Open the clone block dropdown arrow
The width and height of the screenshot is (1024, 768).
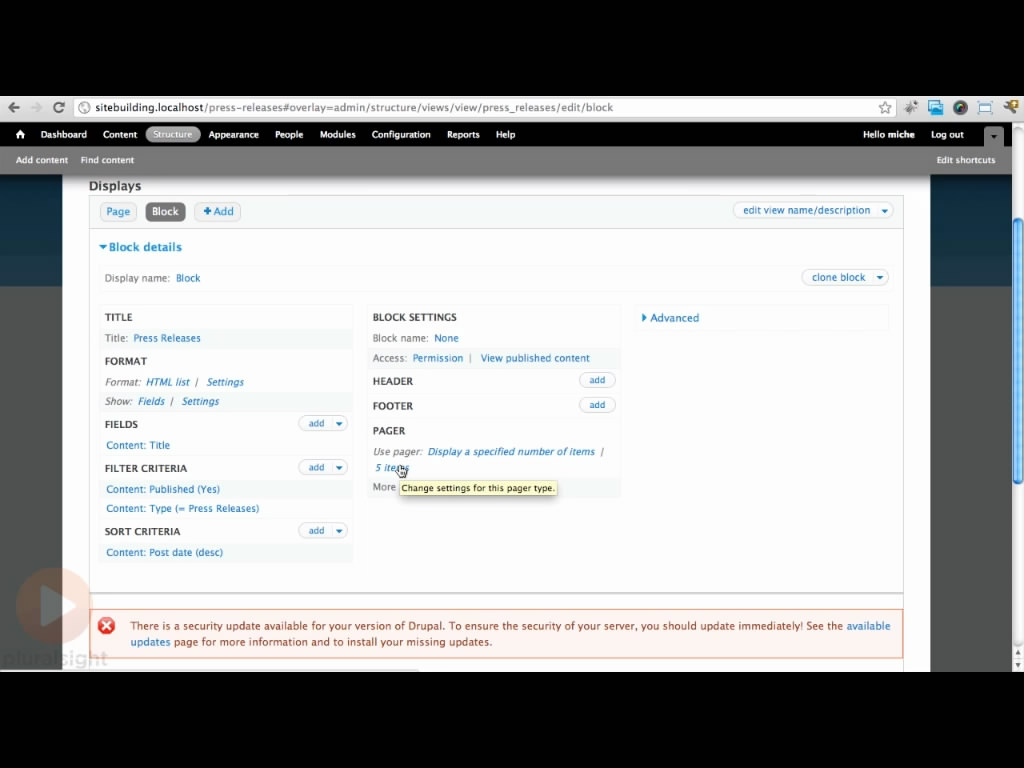tap(880, 278)
